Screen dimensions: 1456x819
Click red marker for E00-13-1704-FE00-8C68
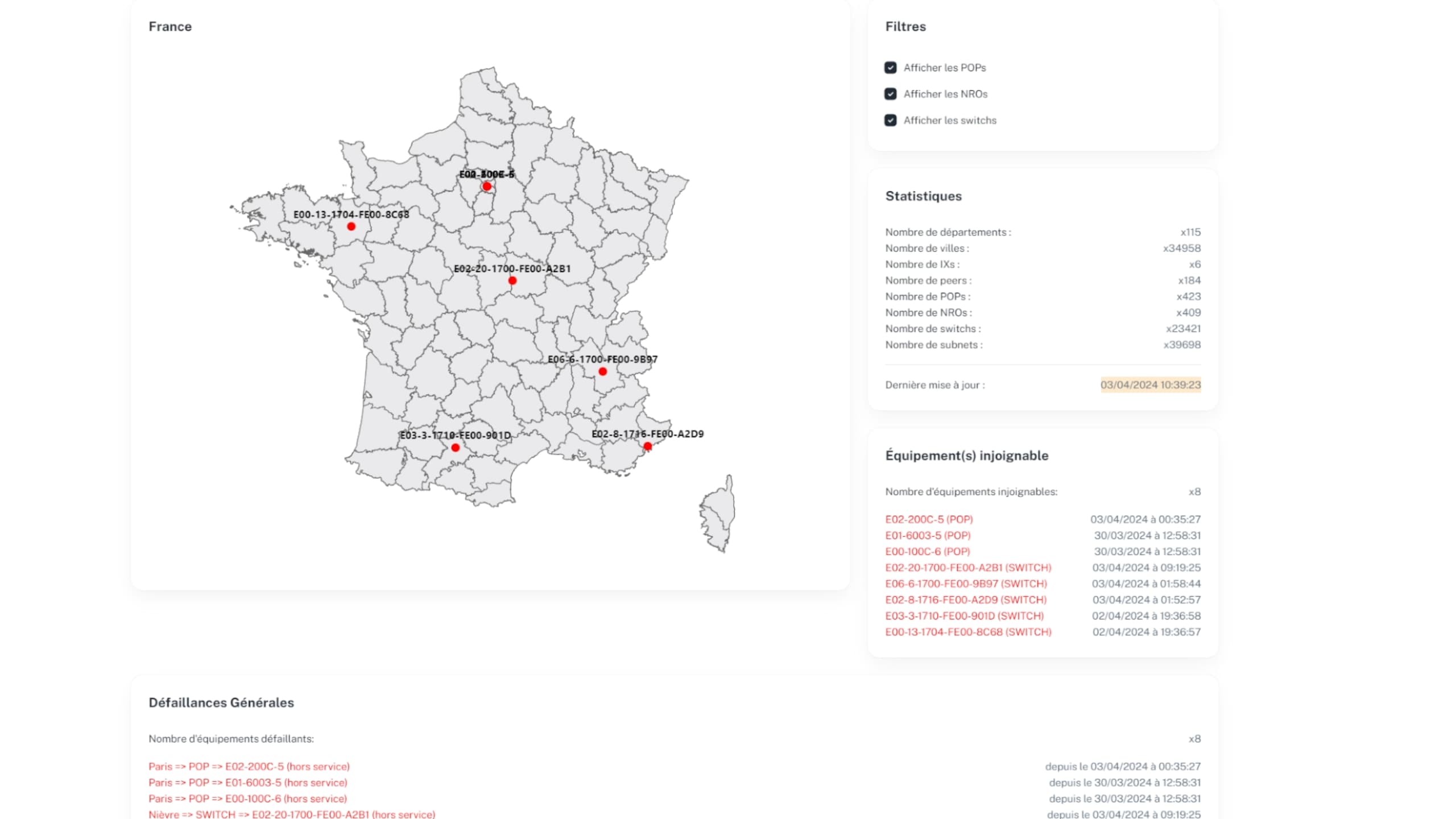pyautogui.click(x=351, y=226)
